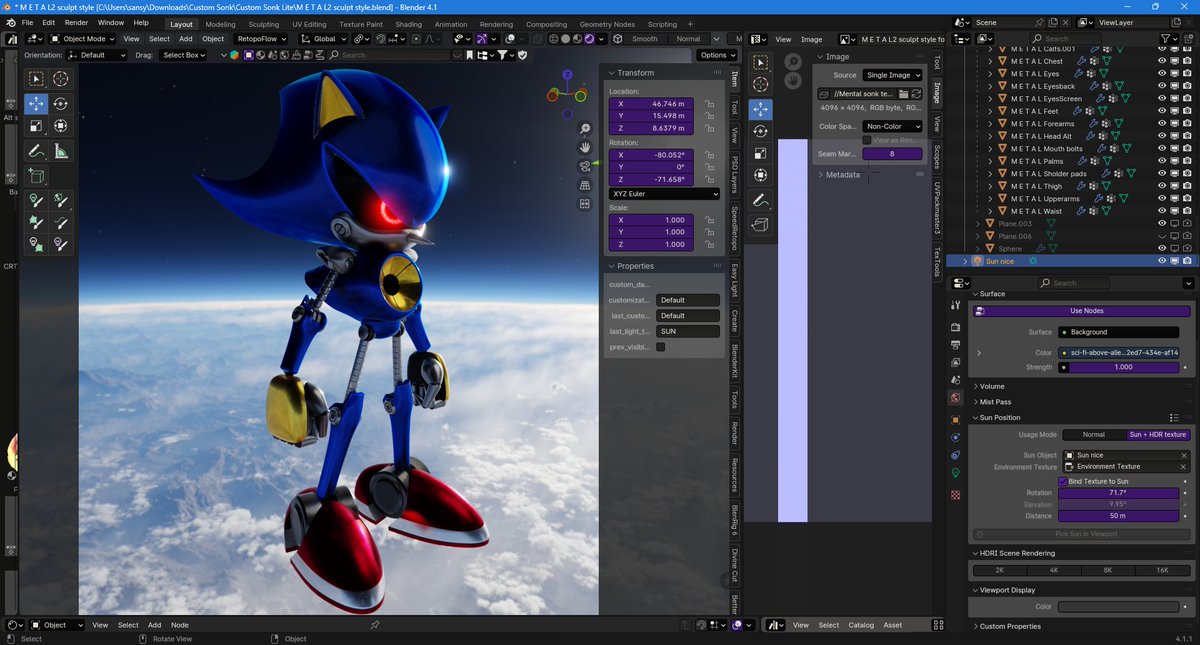The height and width of the screenshot is (645, 1200).
Task: Toggle the camera view icon in viewport
Action: [585, 166]
